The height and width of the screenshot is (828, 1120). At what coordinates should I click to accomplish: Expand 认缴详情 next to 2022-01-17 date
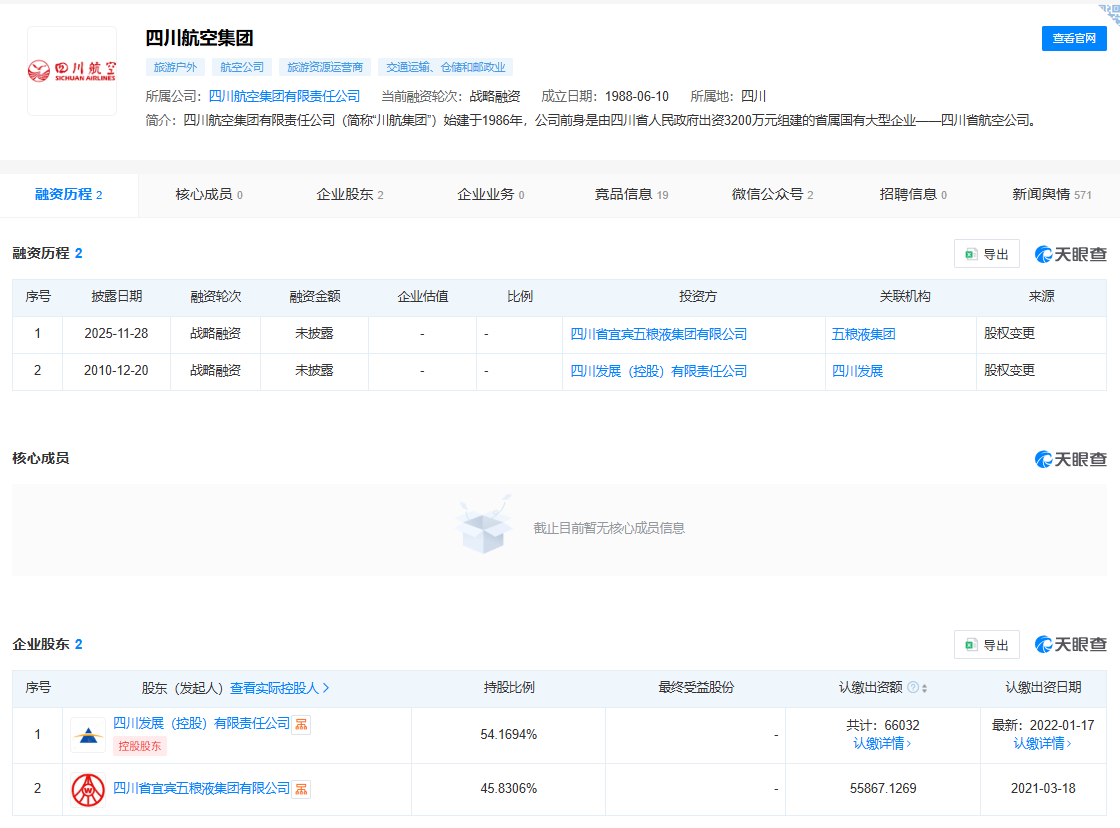click(1041, 743)
